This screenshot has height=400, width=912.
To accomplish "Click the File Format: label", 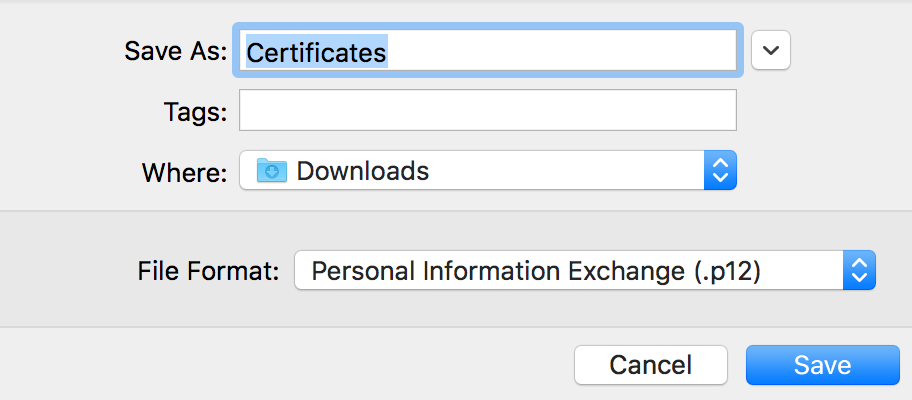I will (x=208, y=271).
